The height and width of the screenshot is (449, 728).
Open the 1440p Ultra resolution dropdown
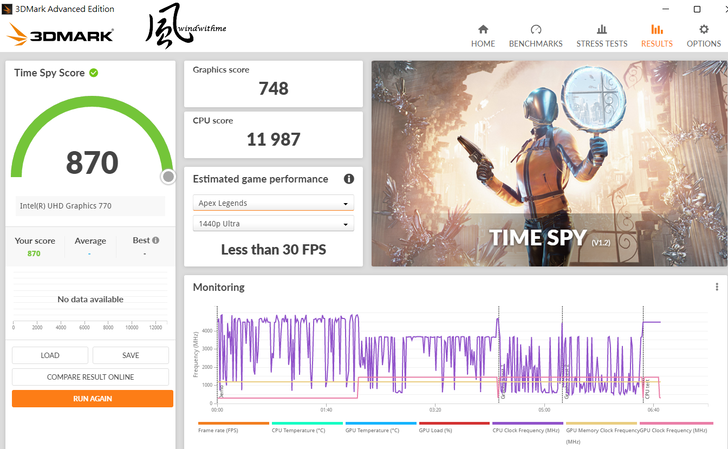pyautogui.click(x=273, y=224)
